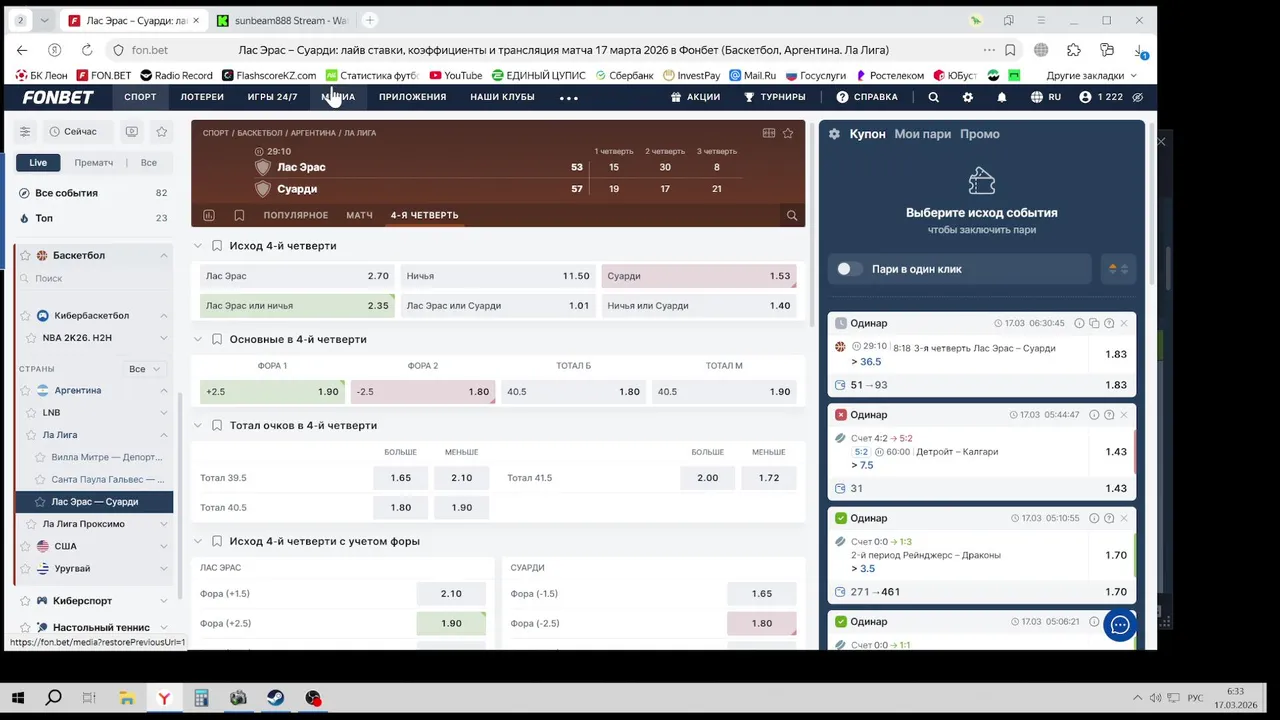The width and height of the screenshot is (1280, 720).
Task: Open site settings gear in Fonbet header
Action: tap(967, 97)
